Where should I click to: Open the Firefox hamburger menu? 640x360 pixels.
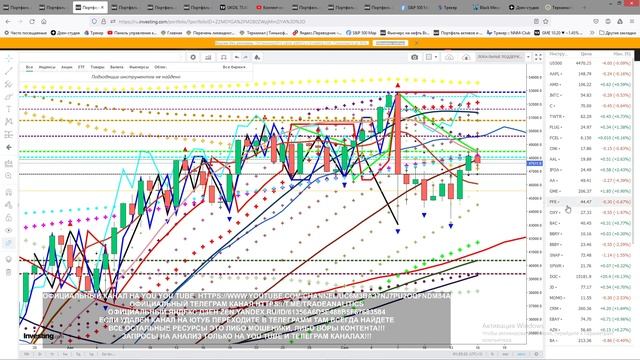(632, 22)
